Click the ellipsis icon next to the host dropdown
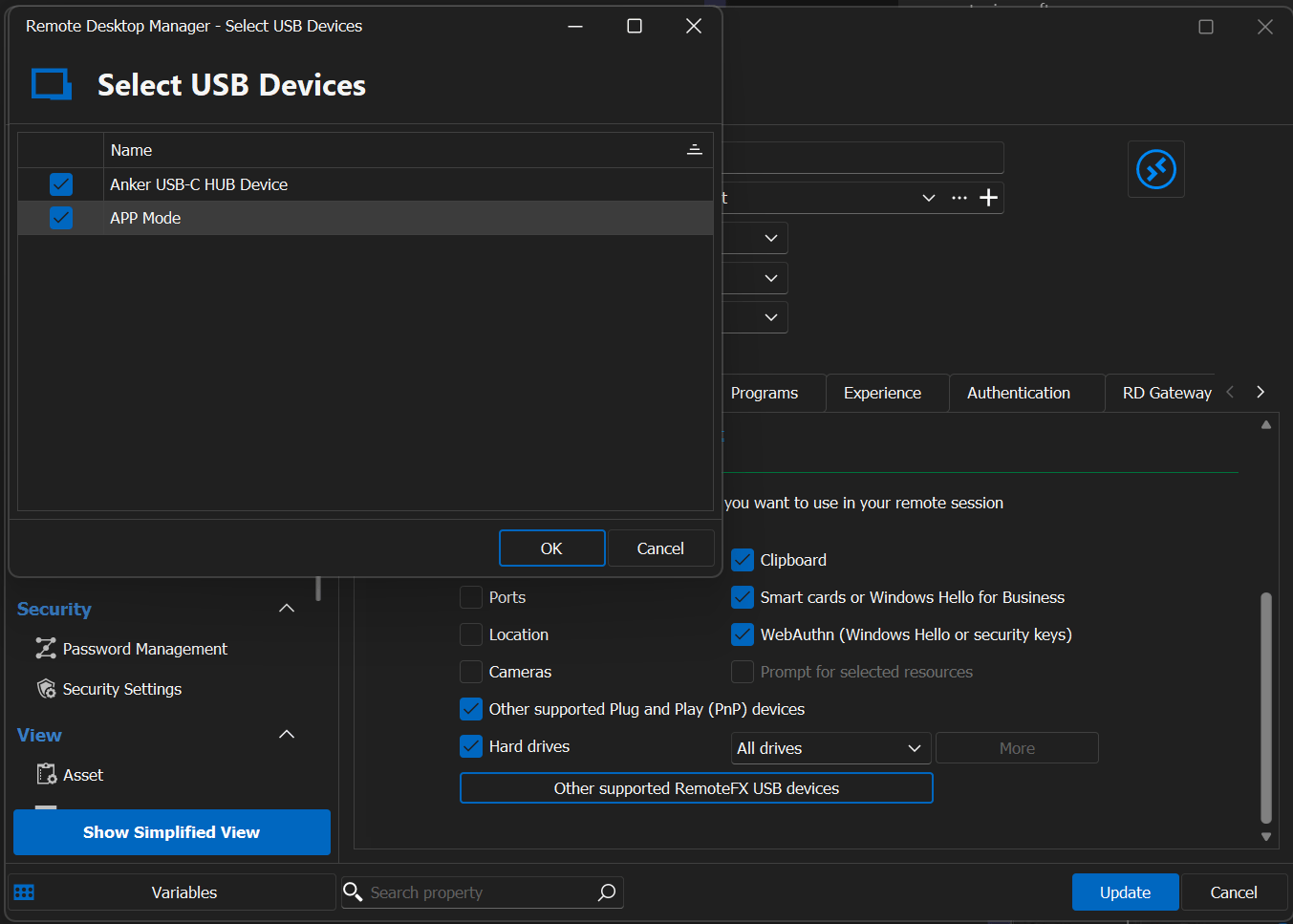Image resolution: width=1293 pixels, height=924 pixels. (x=959, y=197)
